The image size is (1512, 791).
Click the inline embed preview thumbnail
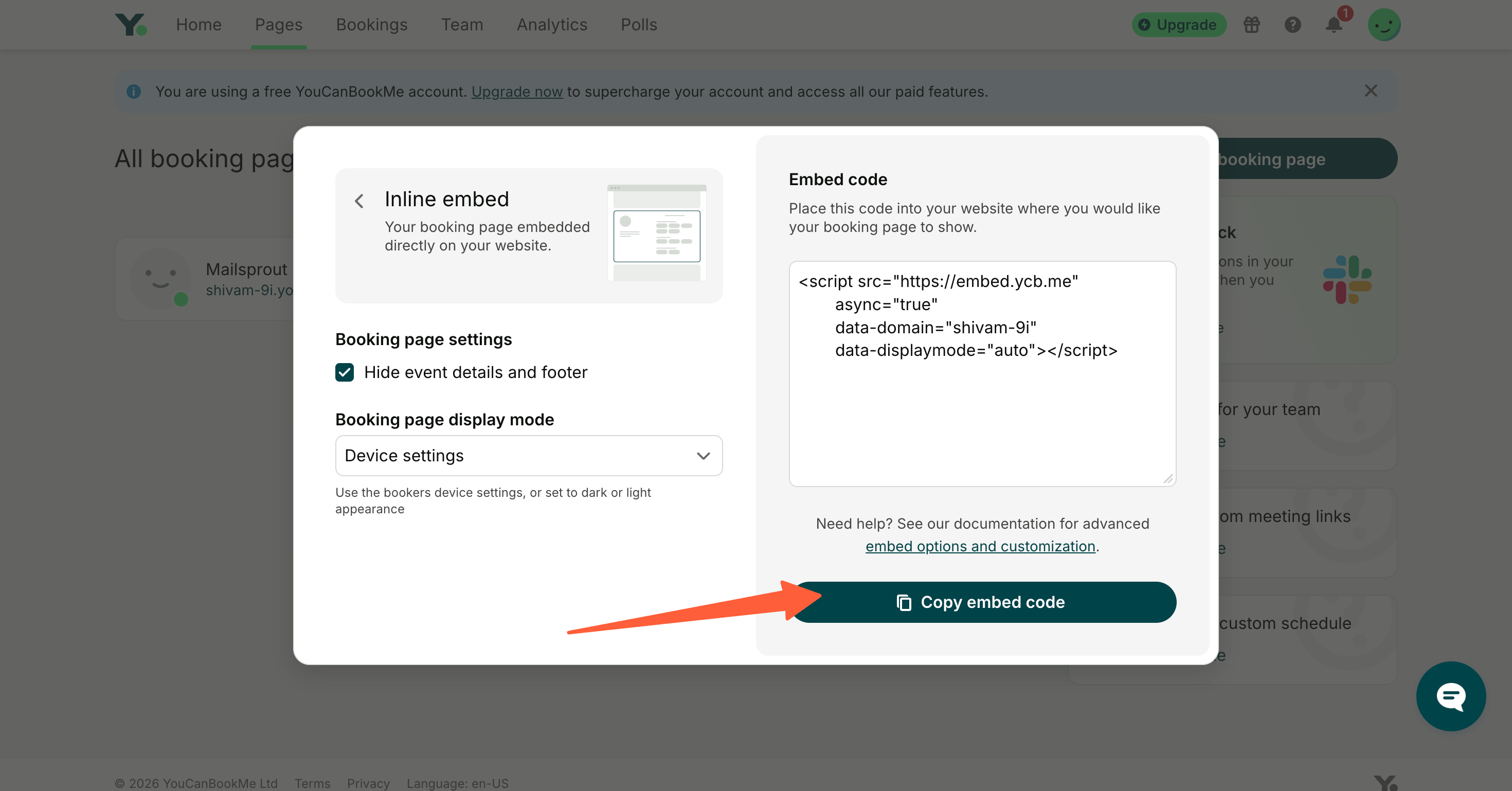point(656,233)
